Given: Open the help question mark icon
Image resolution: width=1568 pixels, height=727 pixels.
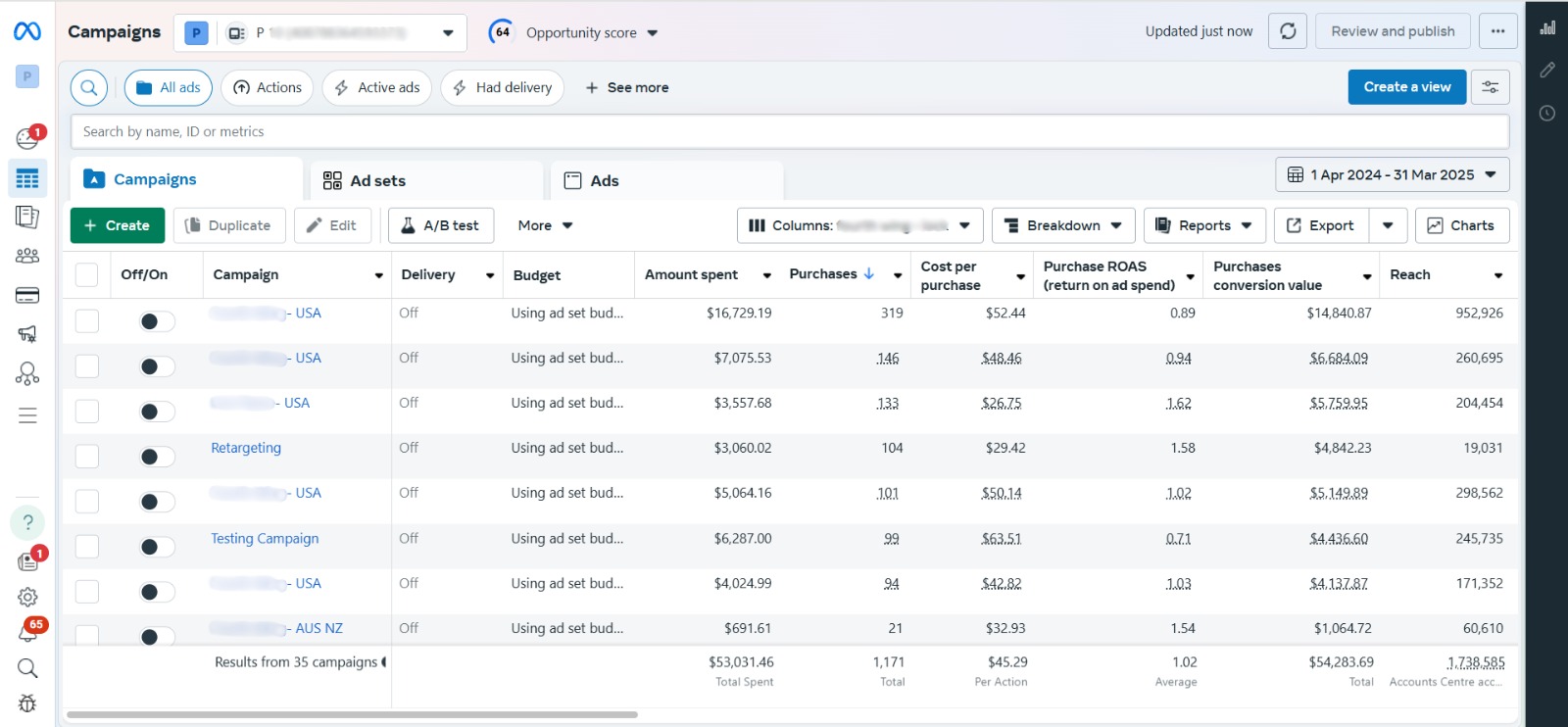Looking at the screenshot, I should pyautogui.click(x=27, y=522).
